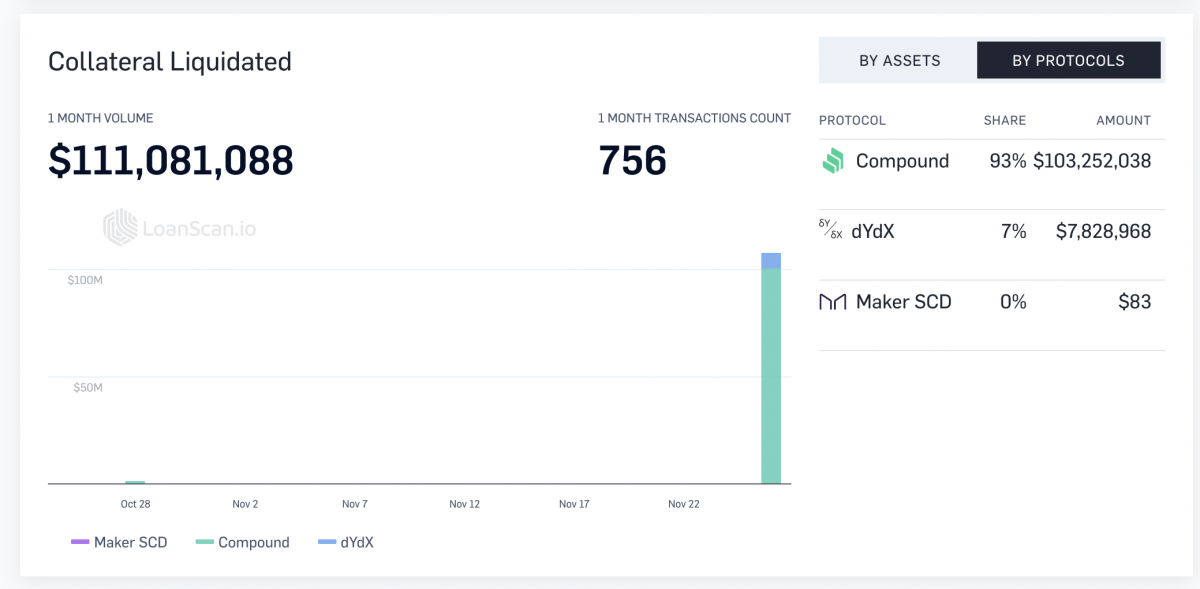The image size is (1200, 589).
Task: Click the $103,252,038 Compound amount
Action: point(1092,161)
